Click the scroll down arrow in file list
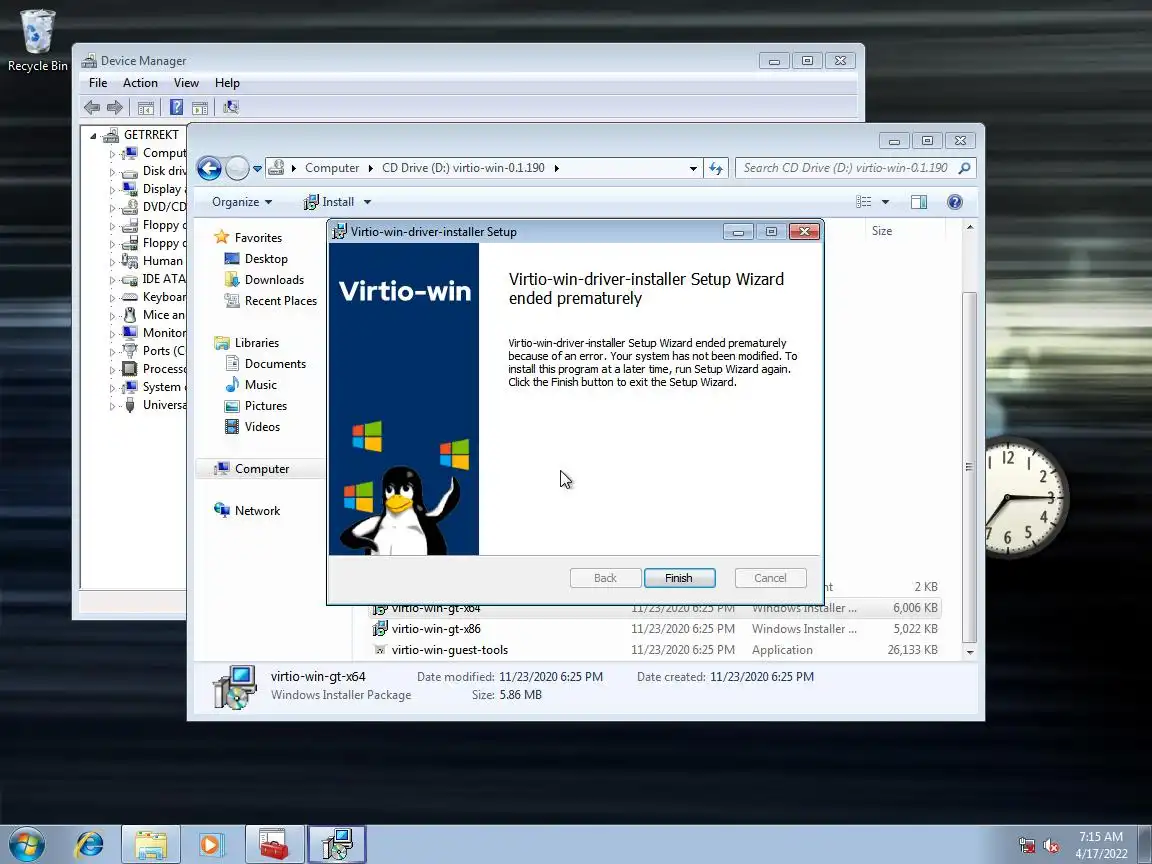 [x=970, y=652]
